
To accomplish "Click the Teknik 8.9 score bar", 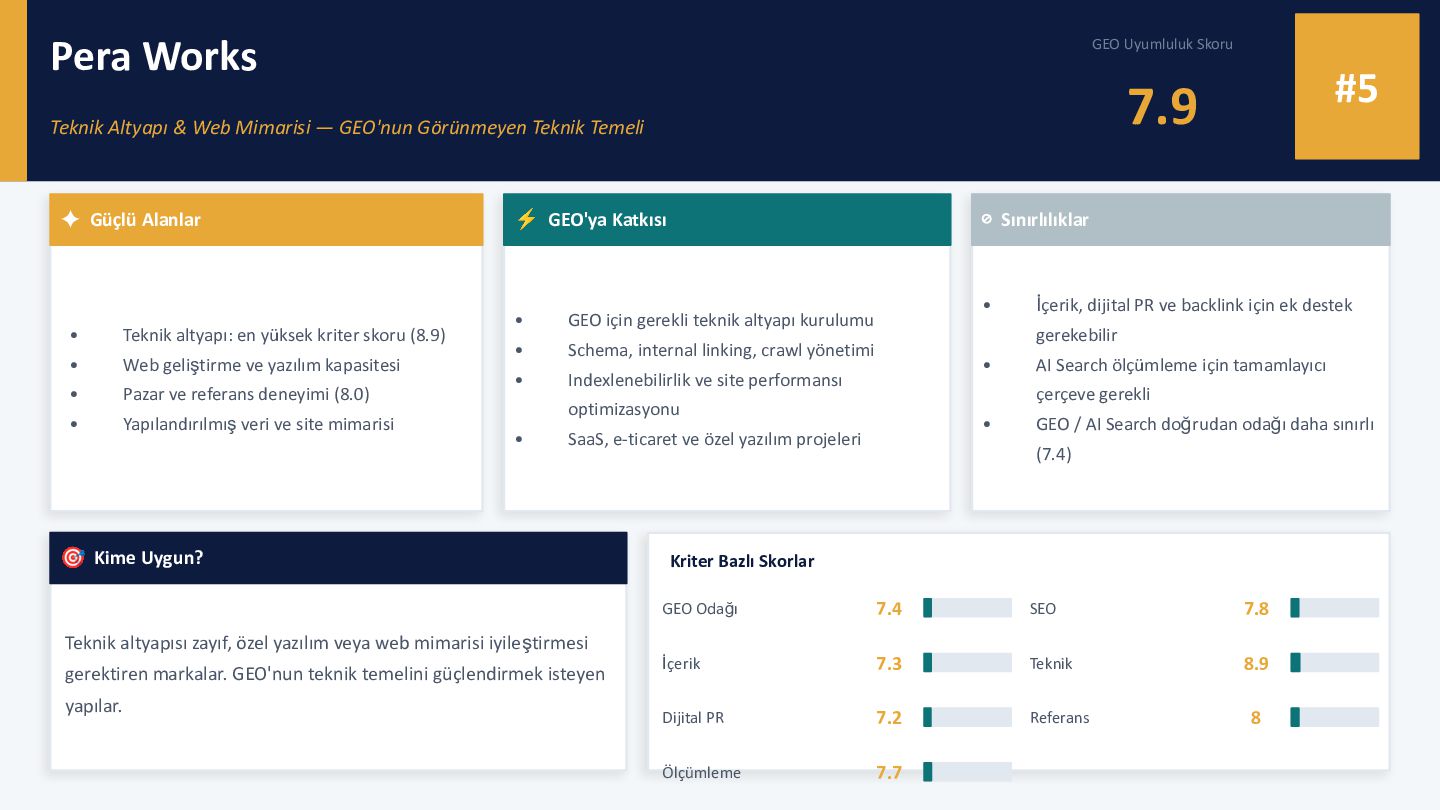I will 1334,663.
